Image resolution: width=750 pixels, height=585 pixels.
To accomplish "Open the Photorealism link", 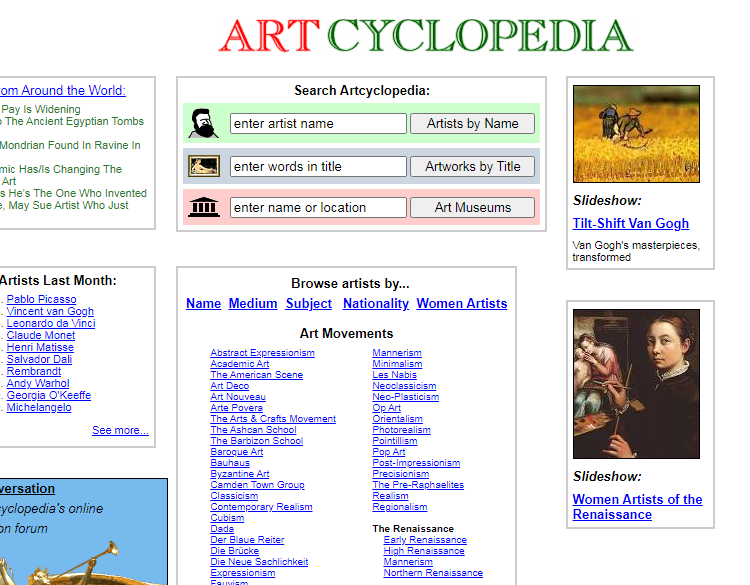I will tap(401, 430).
